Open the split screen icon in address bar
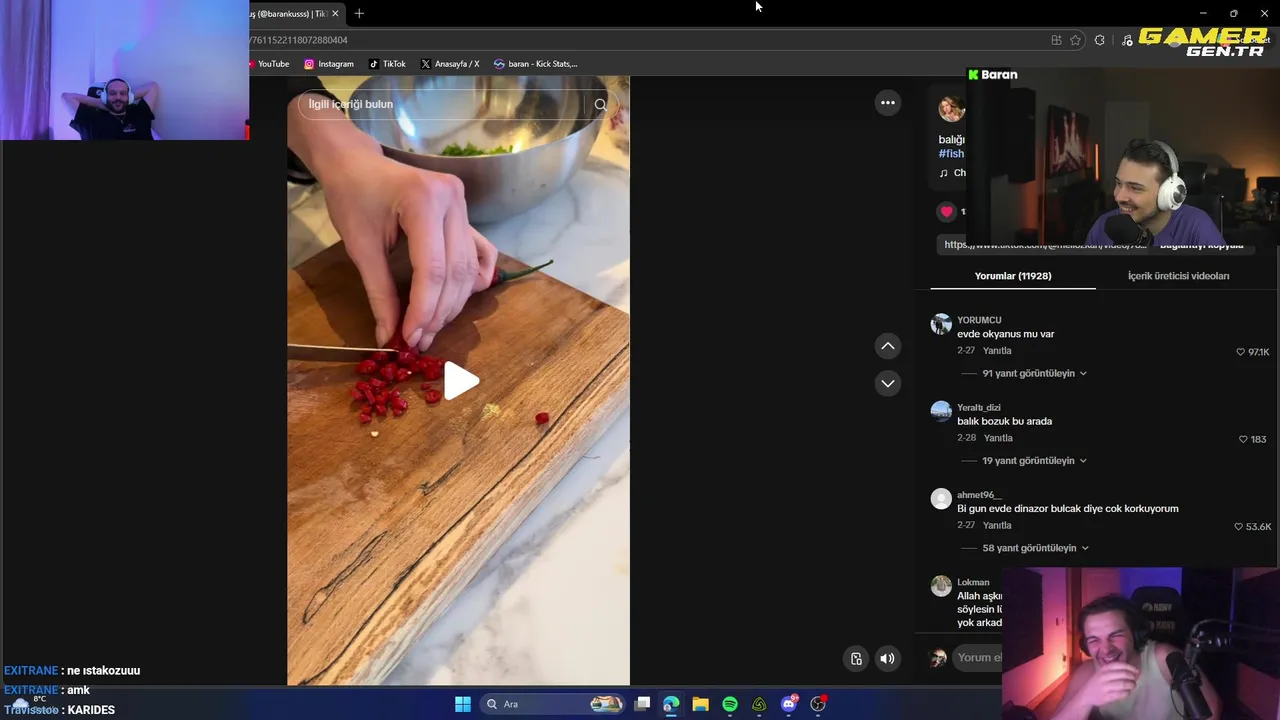 click(1056, 40)
